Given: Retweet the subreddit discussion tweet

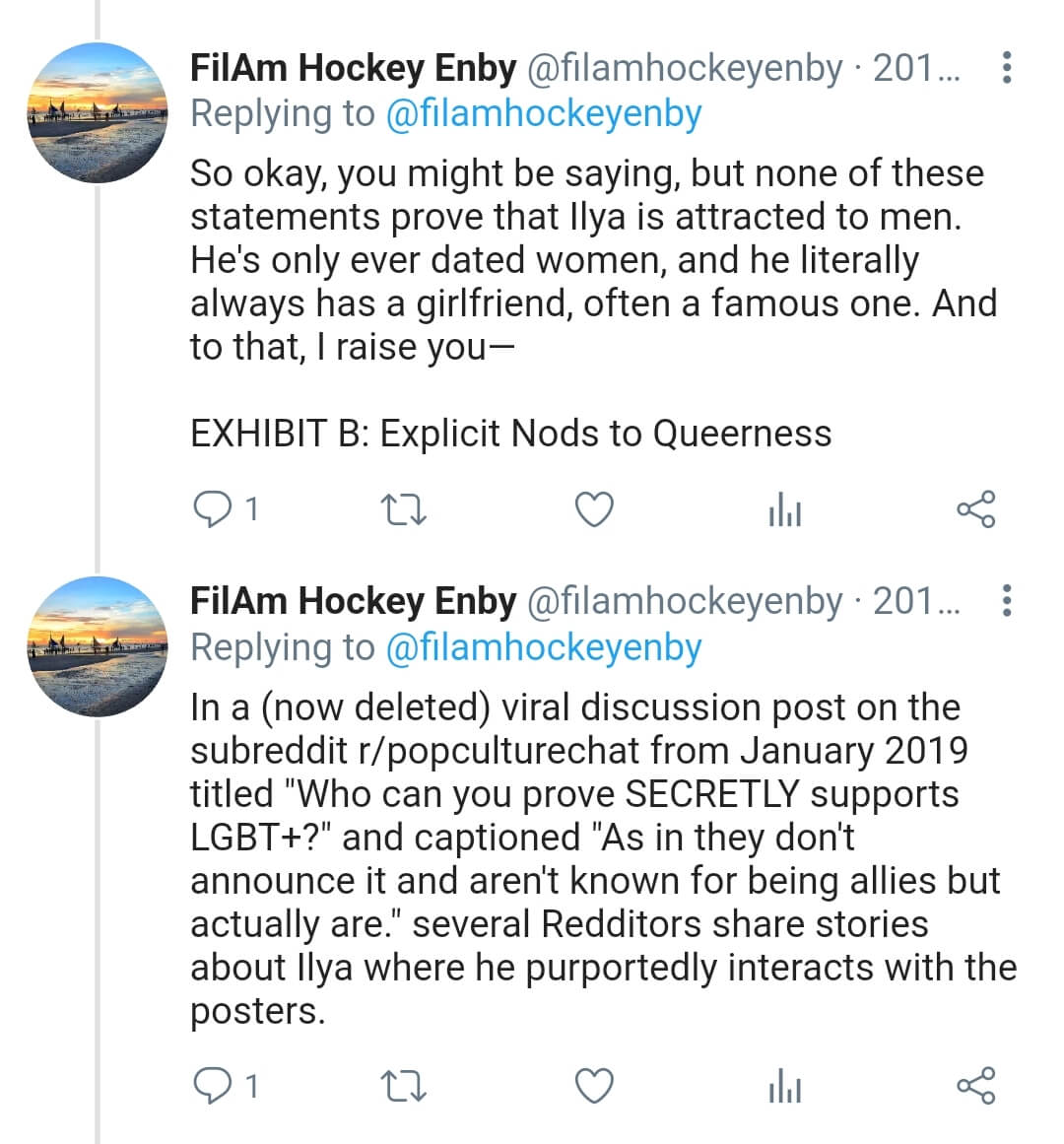Looking at the screenshot, I should tap(403, 1086).
